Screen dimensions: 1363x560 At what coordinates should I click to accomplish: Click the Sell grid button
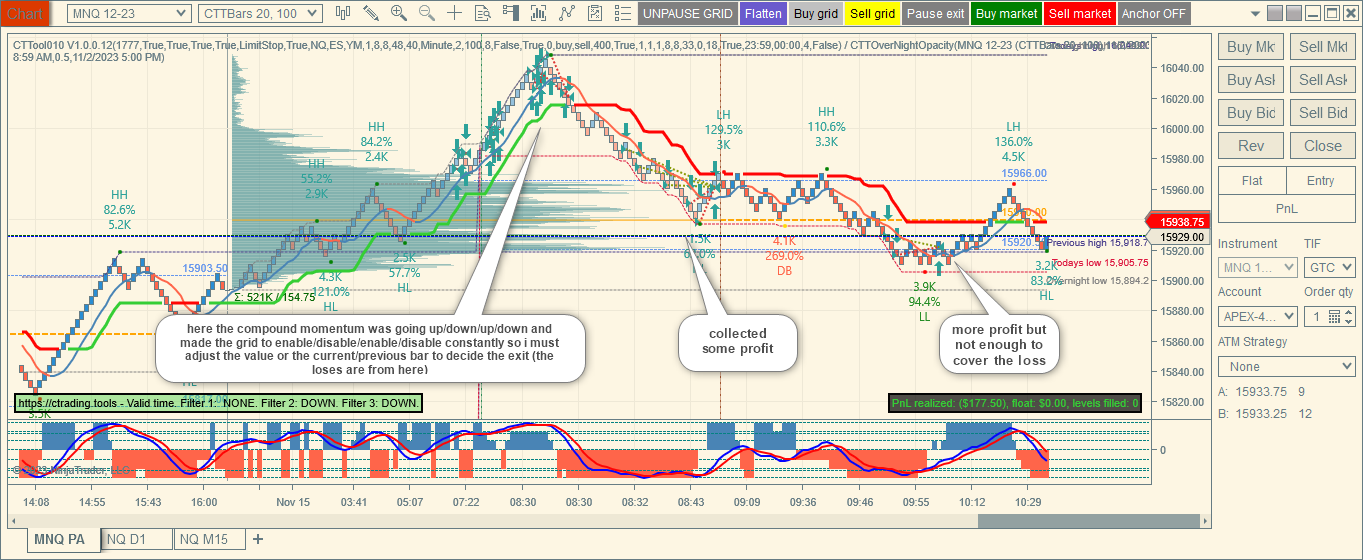point(872,14)
